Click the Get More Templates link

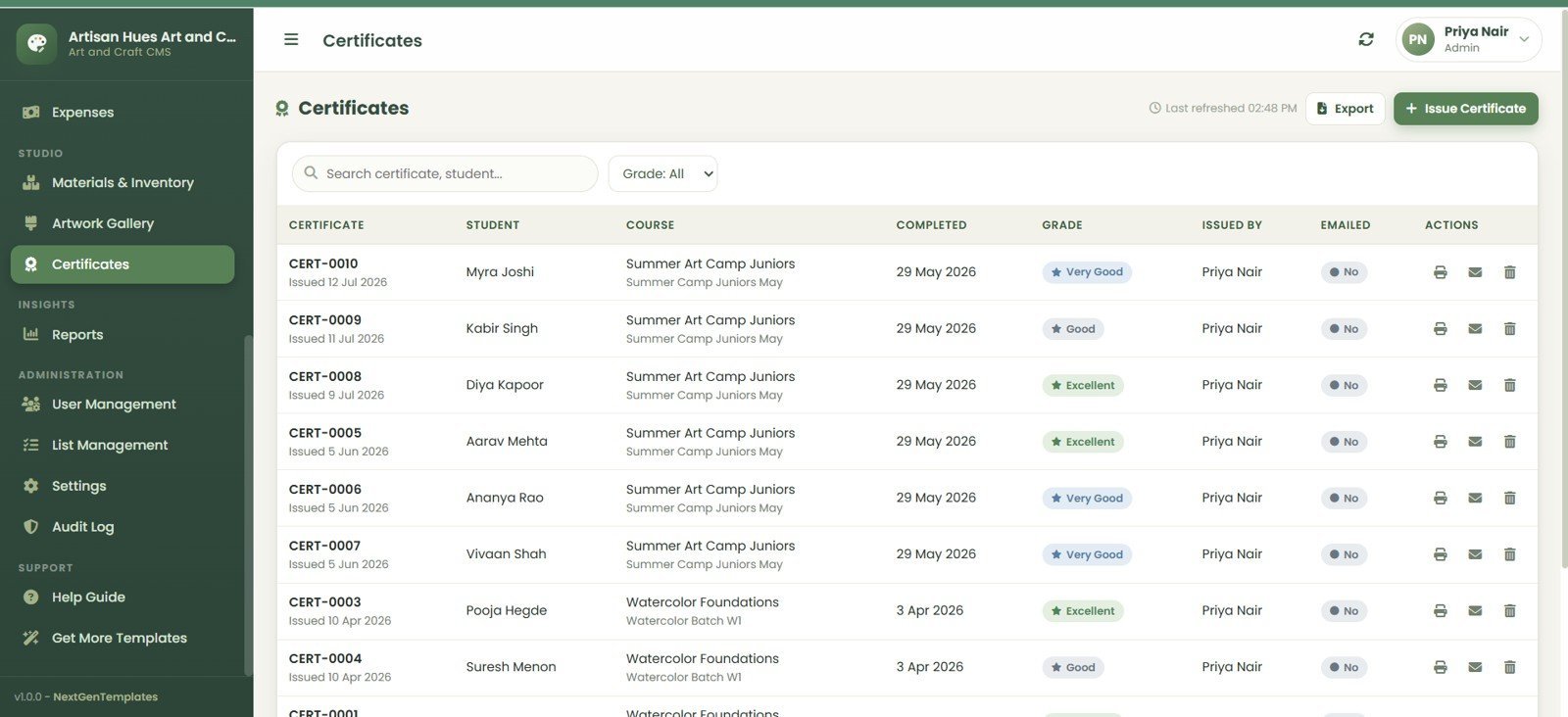coord(122,638)
